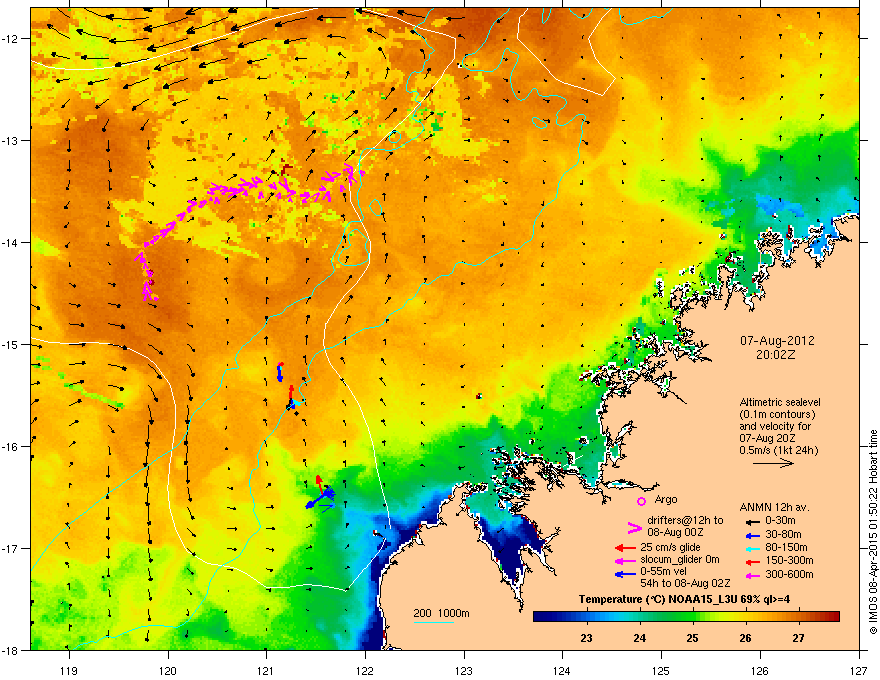Image resolution: width=880 pixels, height=680 pixels.
Task: Click the 25 value on temperature colorbar
Action: coord(692,638)
